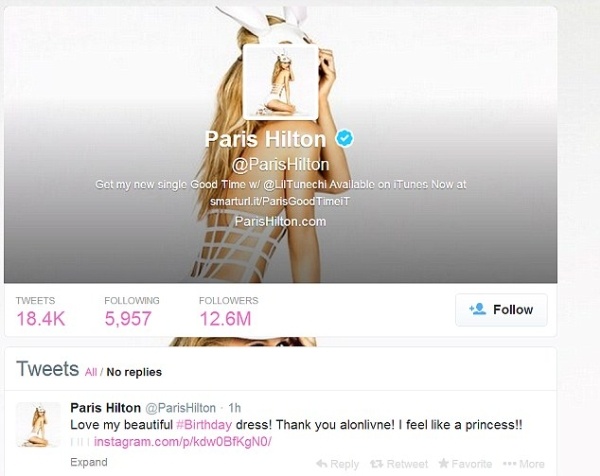Expand the birthday dress tweet
This screenshot has height=476, width=600.
coord(89,462)
